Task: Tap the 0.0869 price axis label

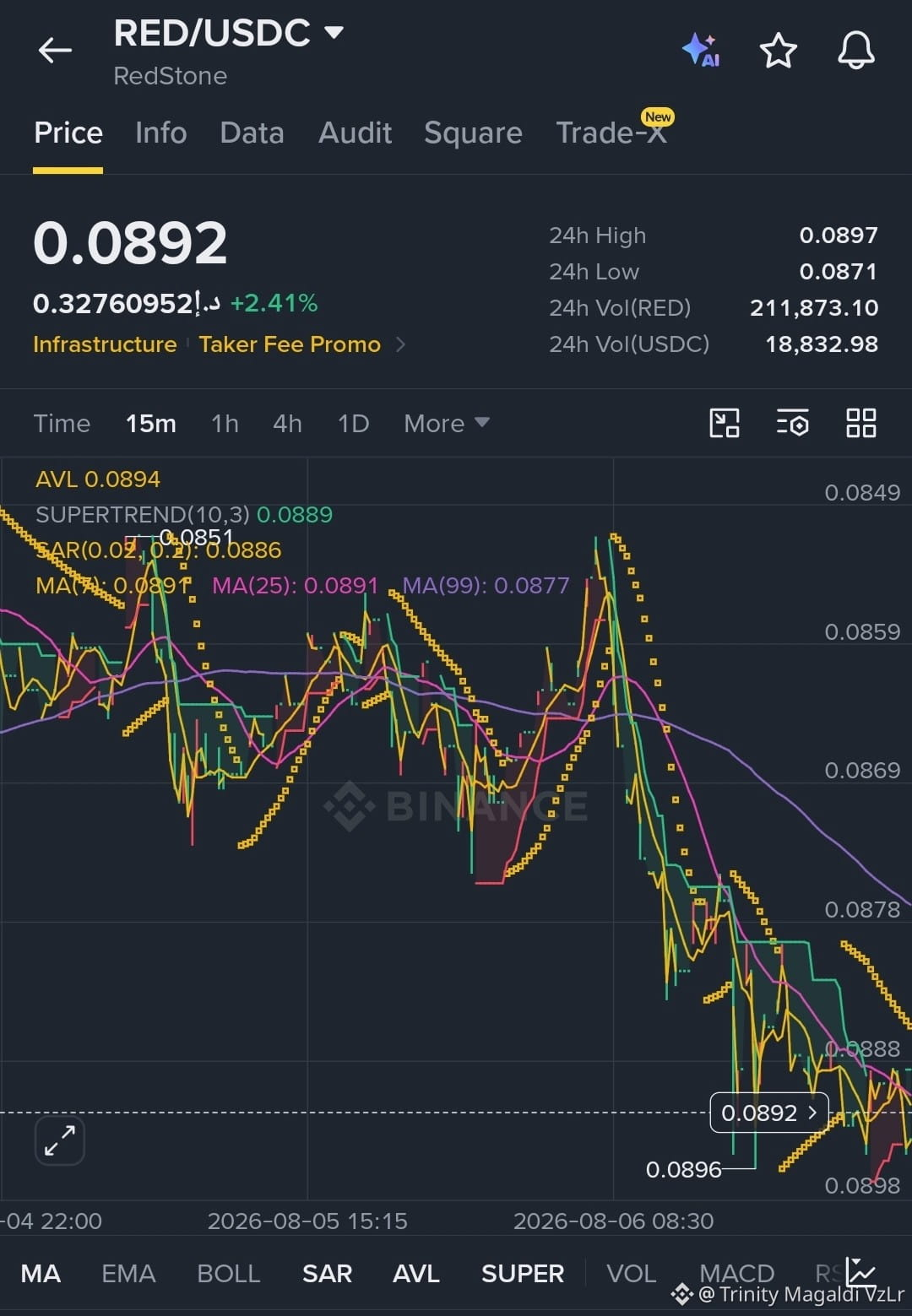Action: pos(862,771)
